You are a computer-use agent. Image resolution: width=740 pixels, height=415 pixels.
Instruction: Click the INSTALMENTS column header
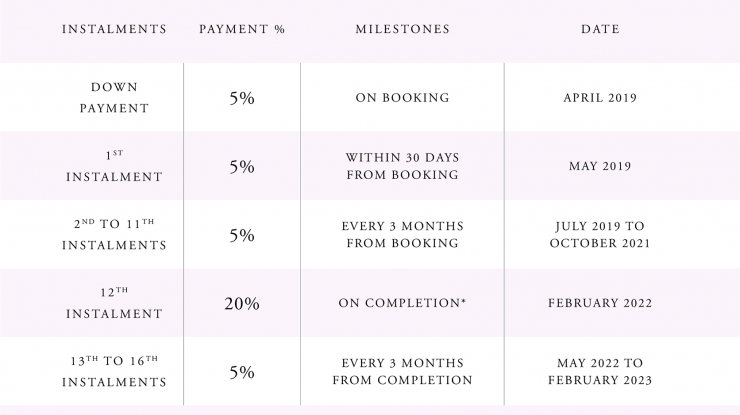(114, 29)
